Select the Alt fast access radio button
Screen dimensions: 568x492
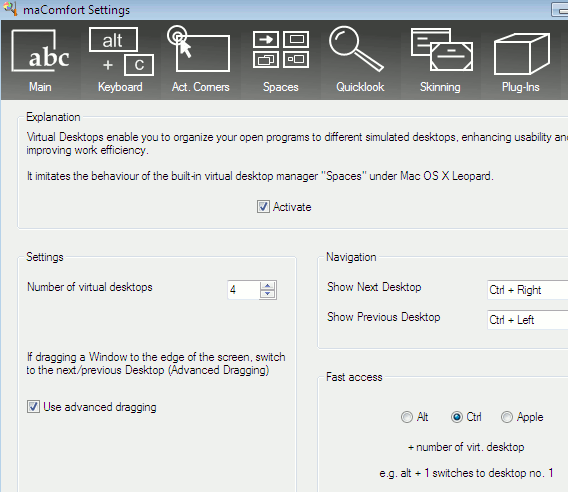(407, 417)
